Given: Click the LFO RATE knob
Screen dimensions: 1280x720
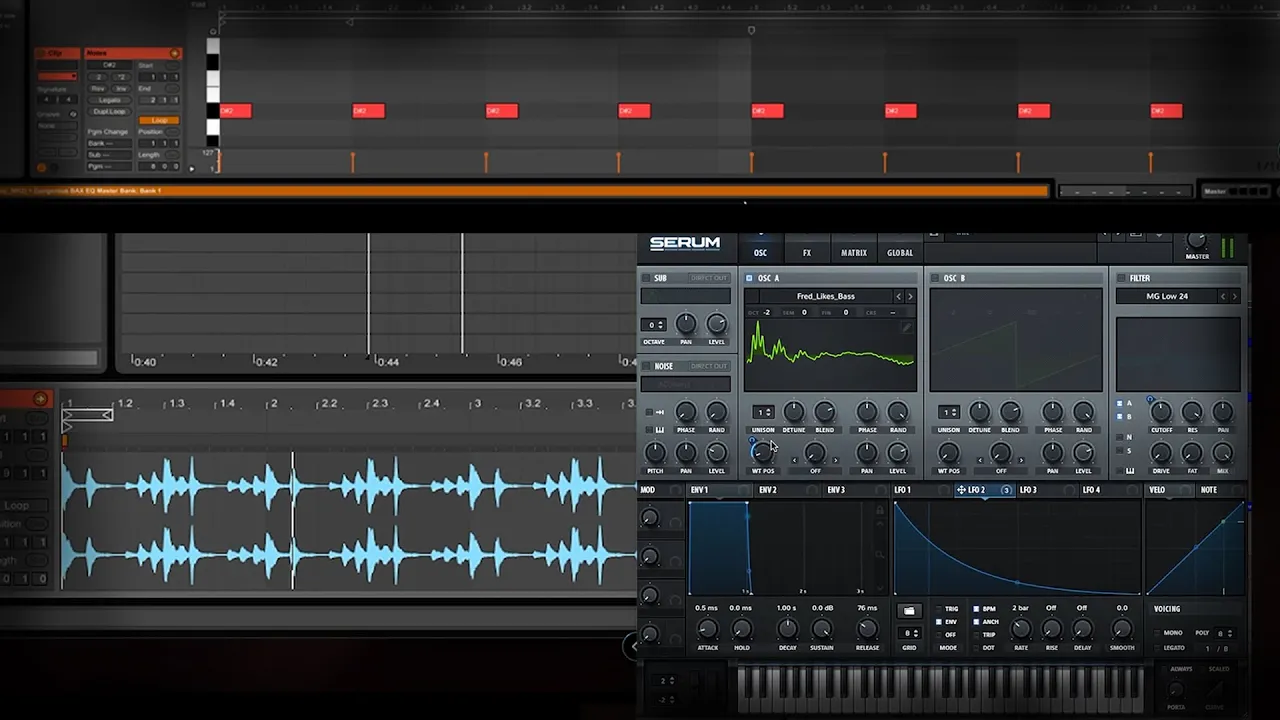Looking at the screenshot, I should (x=1020, y=629).
